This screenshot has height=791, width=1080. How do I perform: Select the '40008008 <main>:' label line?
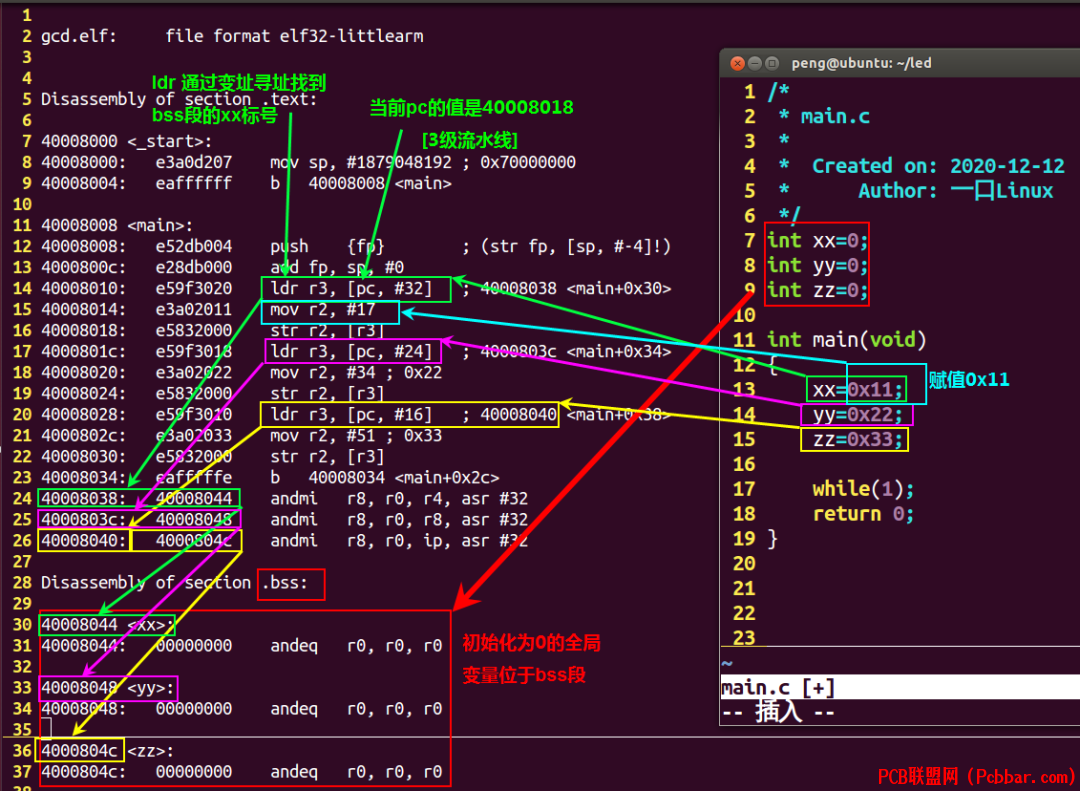[117, 225]
